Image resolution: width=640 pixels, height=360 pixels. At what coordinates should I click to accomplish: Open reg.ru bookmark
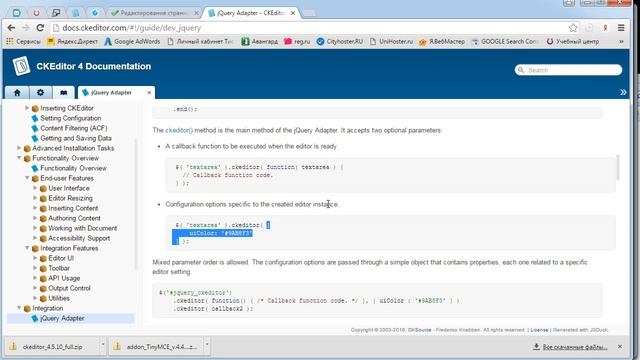[x=297, y=41]
